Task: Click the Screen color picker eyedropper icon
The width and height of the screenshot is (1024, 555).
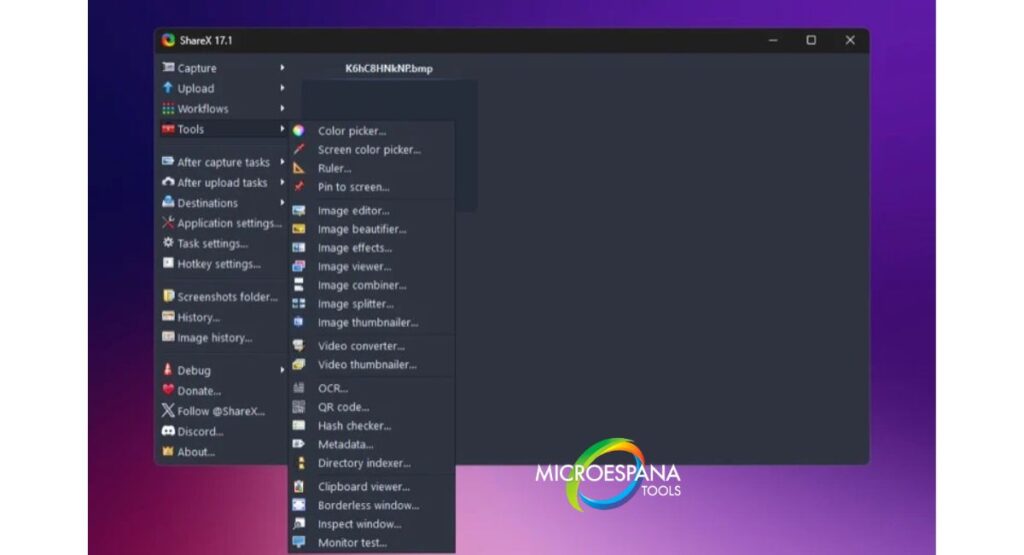Action: pos(298,150)
